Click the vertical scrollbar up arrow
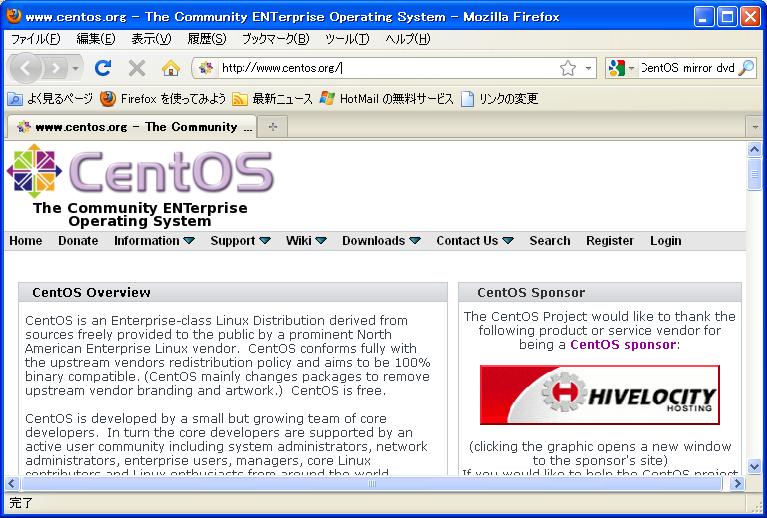The width and height of the screenshot is (767, 518). [754, 149]
